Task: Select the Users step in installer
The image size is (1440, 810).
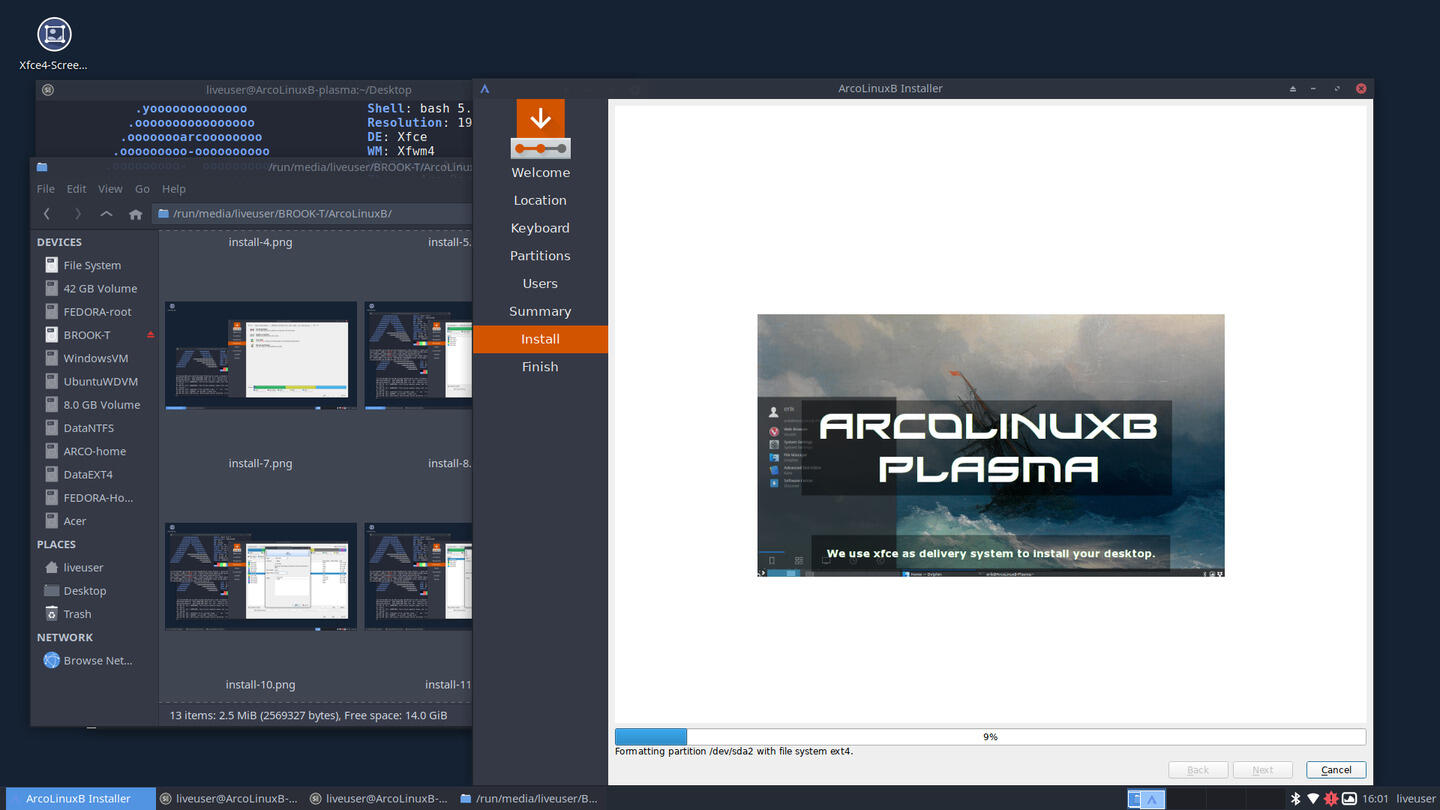Action: click(540, 284)
